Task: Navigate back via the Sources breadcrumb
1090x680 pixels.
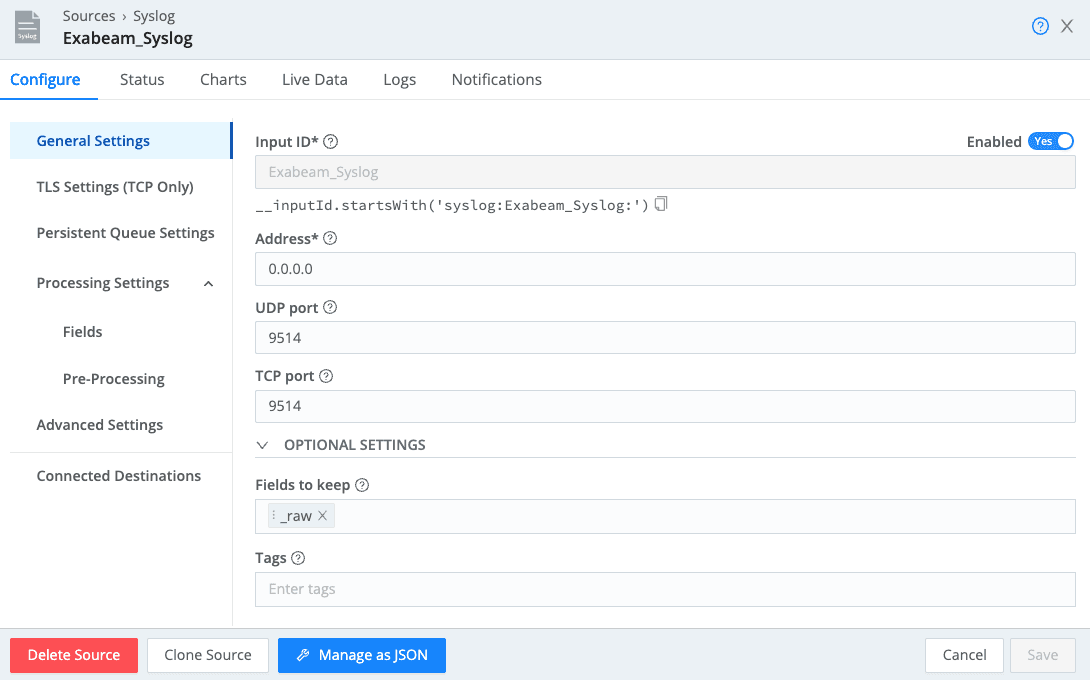Action: click(89, 15)
